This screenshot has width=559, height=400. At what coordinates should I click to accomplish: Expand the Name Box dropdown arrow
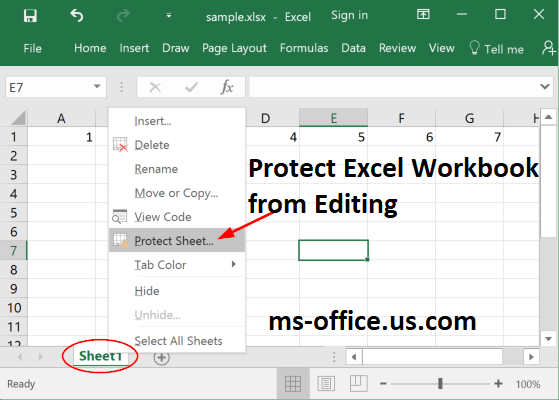[x=97, y=87]
